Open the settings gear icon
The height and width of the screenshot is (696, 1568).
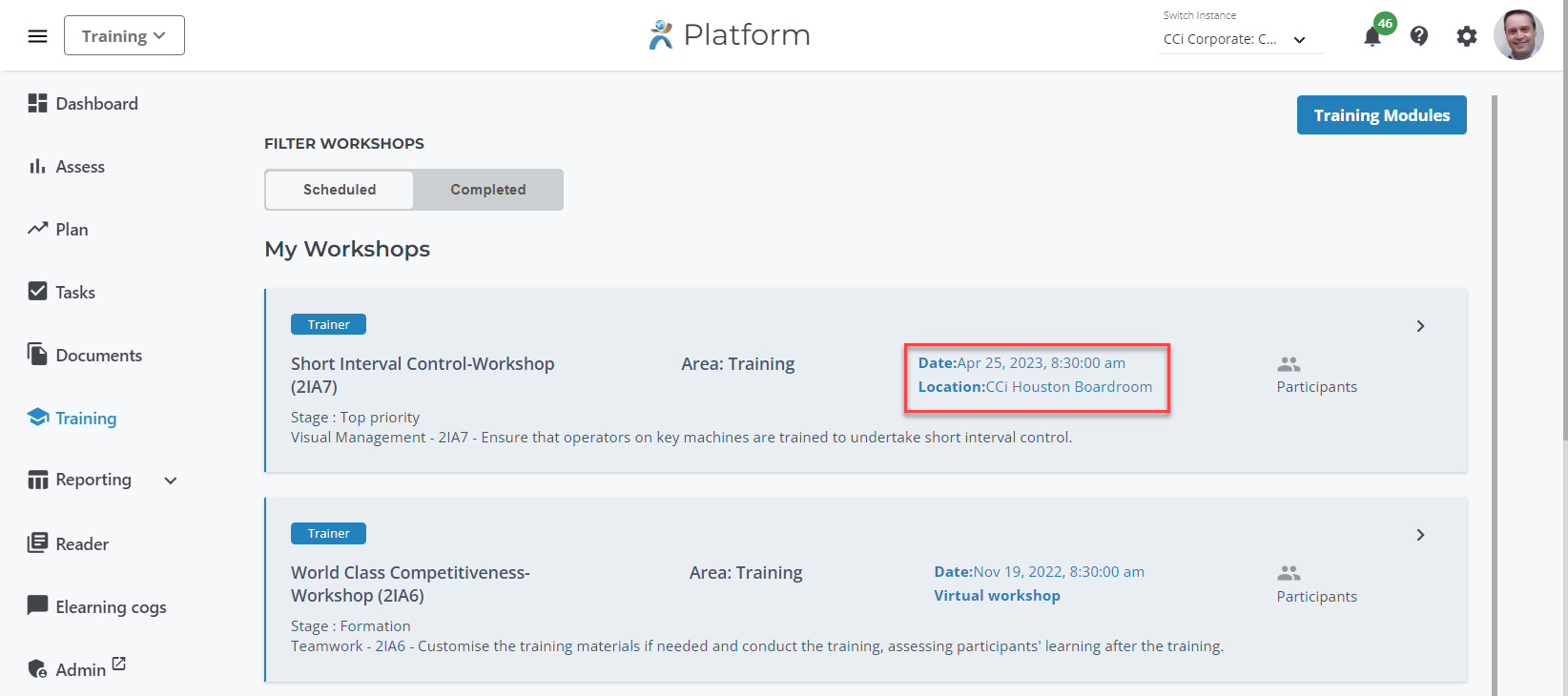pyautogui.click(x=1466, y=36)
